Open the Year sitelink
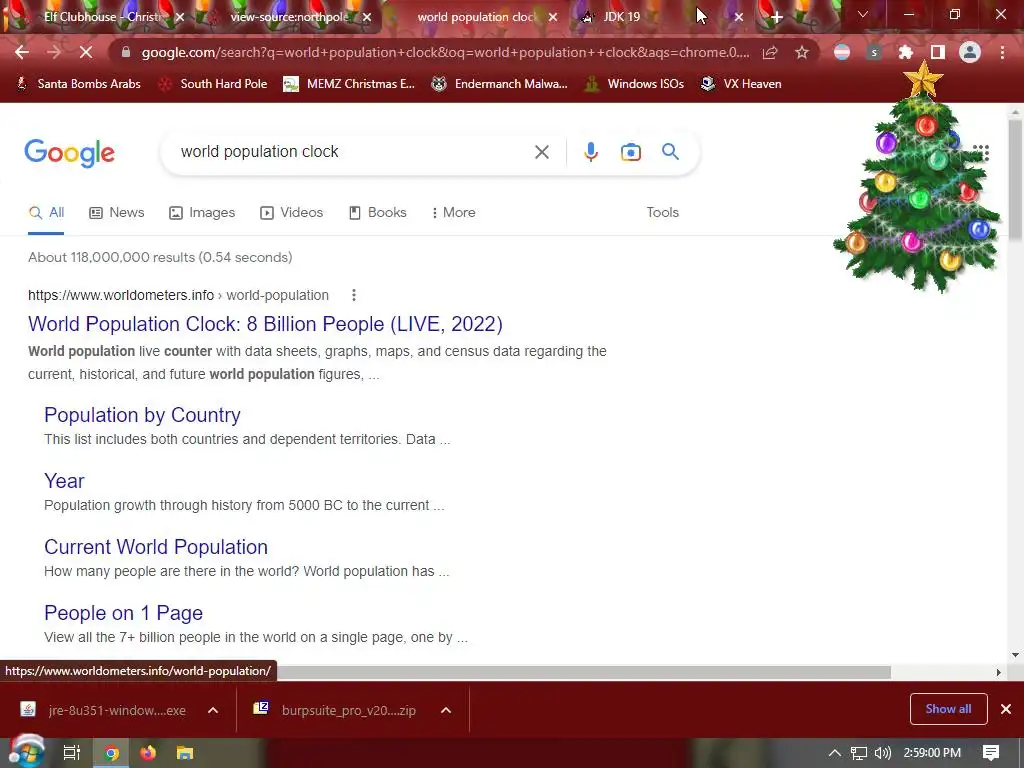Image resolution: width=1024 pixels, height=768 pixels. point(64,481)
